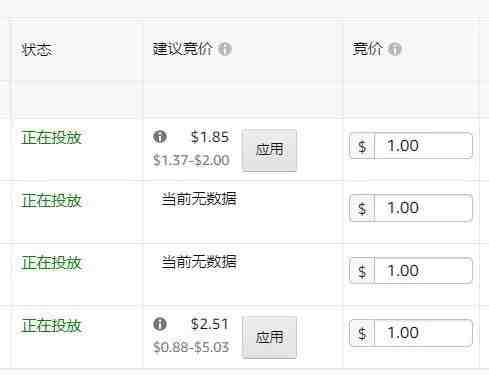The width and height of the screenshot is (489, 385).
Task: Select the bid input in the third row
Action: (423, 271)
